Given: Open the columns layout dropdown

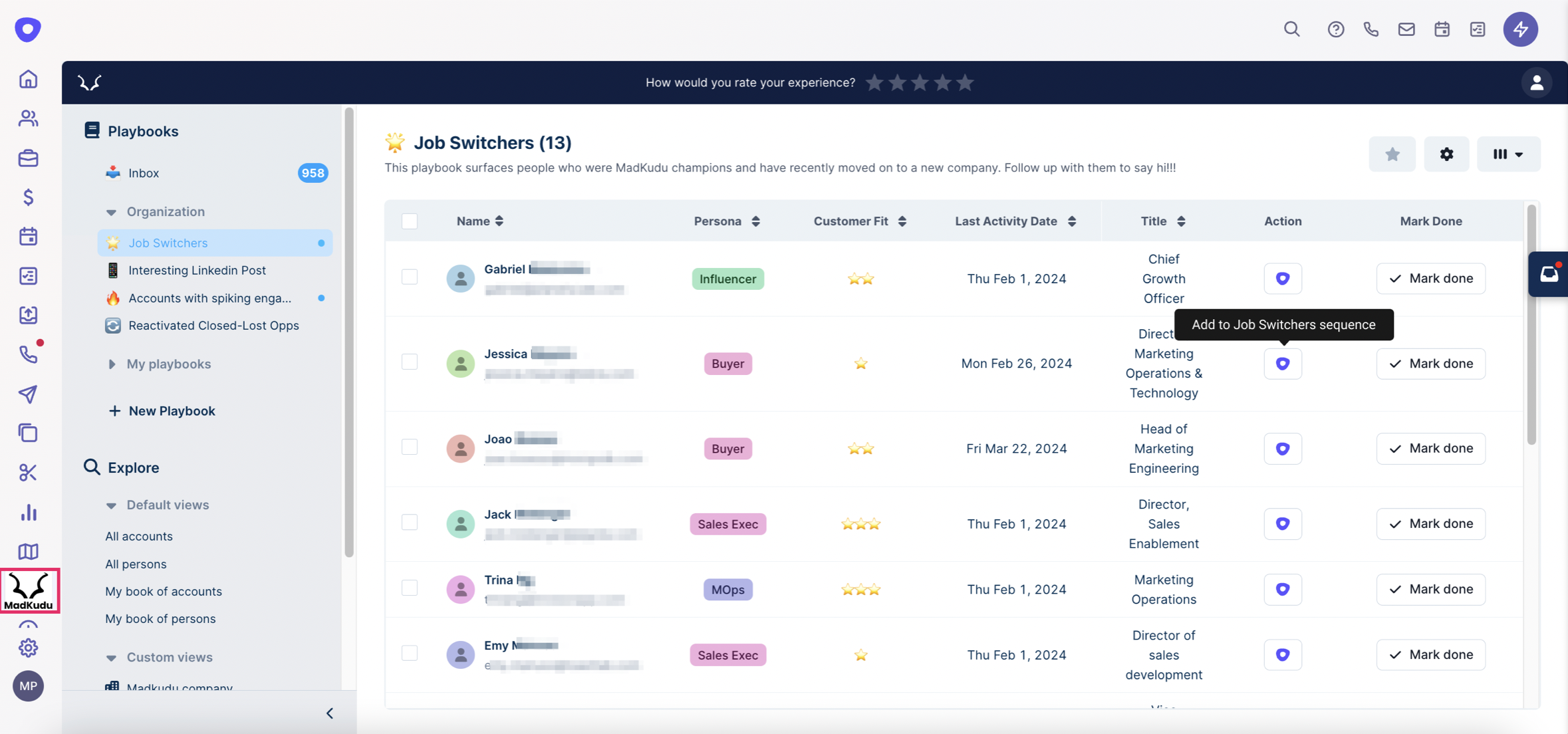Looking at the screenshot, I should (1508, 154).
